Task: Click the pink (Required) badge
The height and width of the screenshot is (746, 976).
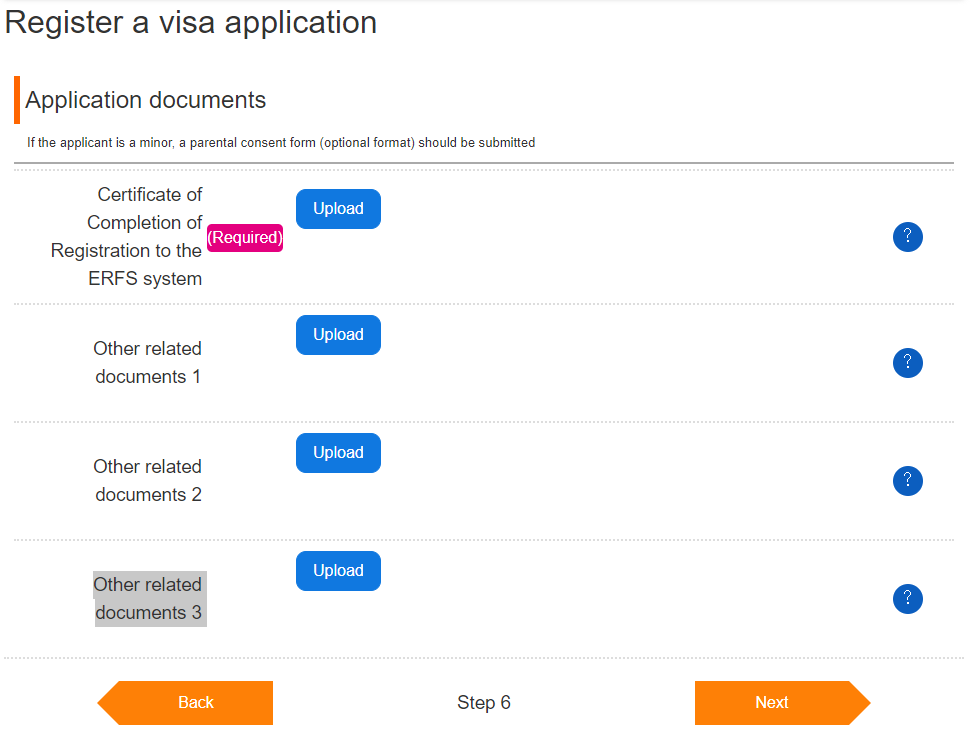Action: point(245,237)
